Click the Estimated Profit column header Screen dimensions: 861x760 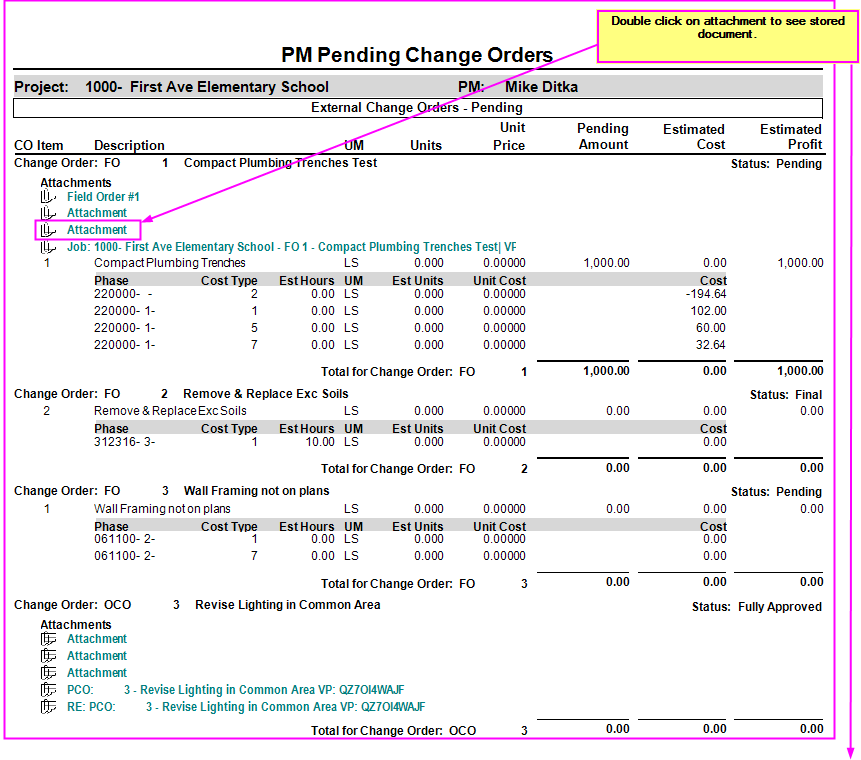point(791,137)
